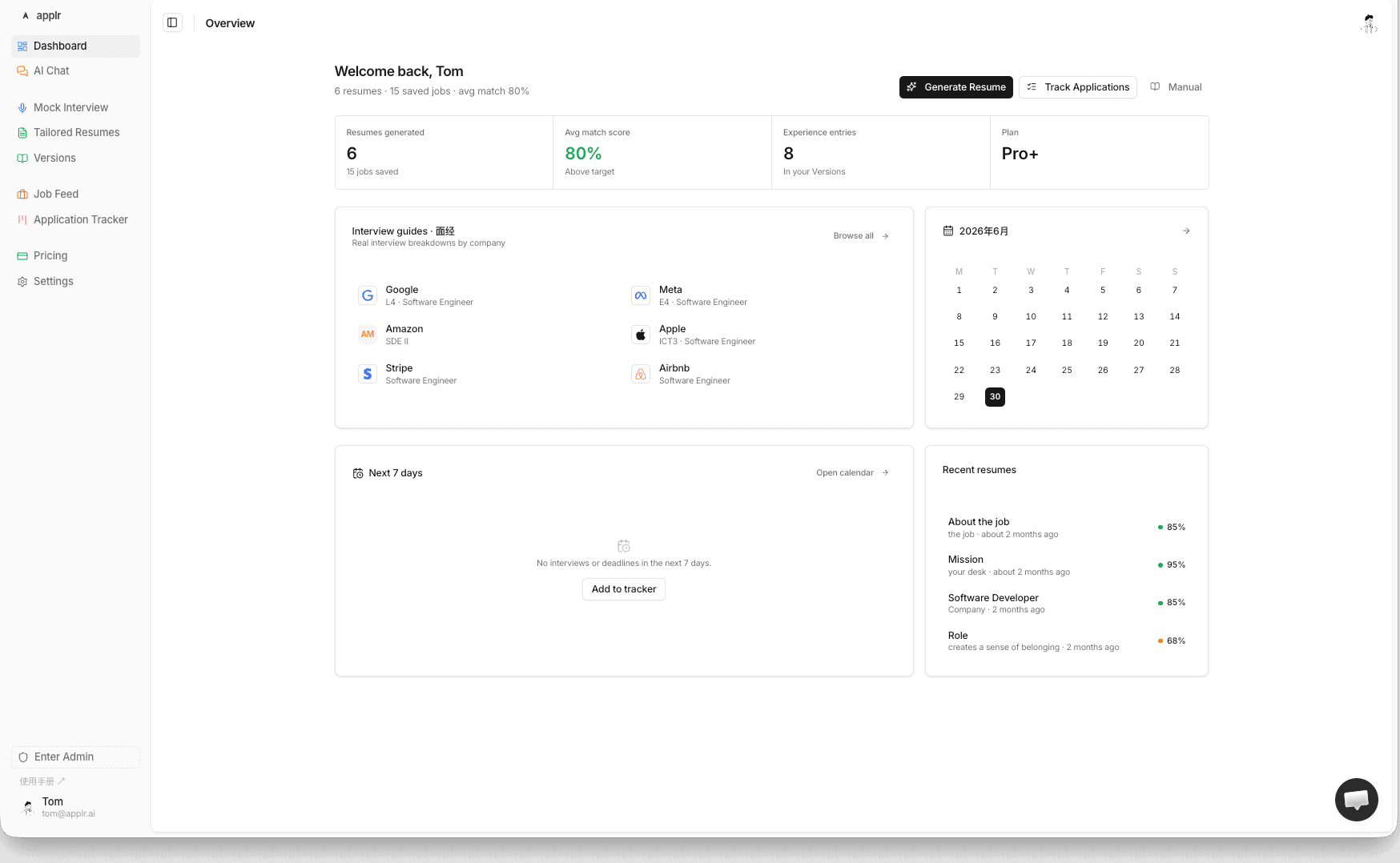
Task: Click Application Tracker kanban icon
Action: tap(22, 220)
